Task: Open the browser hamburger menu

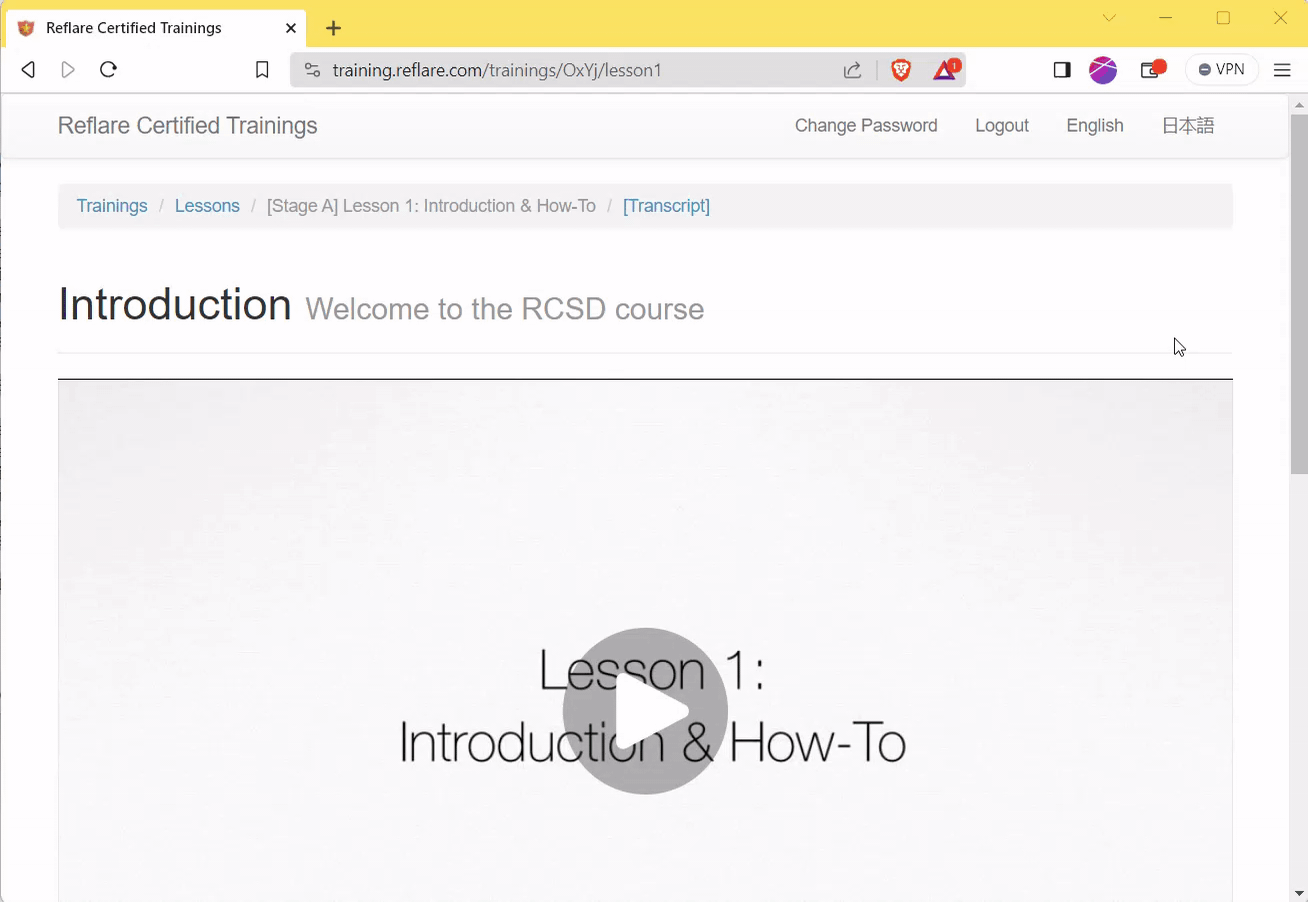Action: coord(1282,70)
